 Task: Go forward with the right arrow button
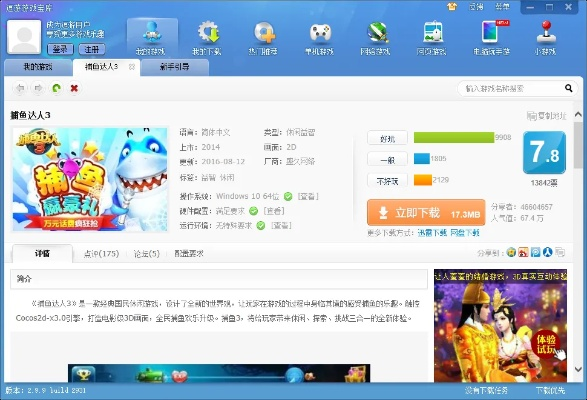tap(38, 88)
